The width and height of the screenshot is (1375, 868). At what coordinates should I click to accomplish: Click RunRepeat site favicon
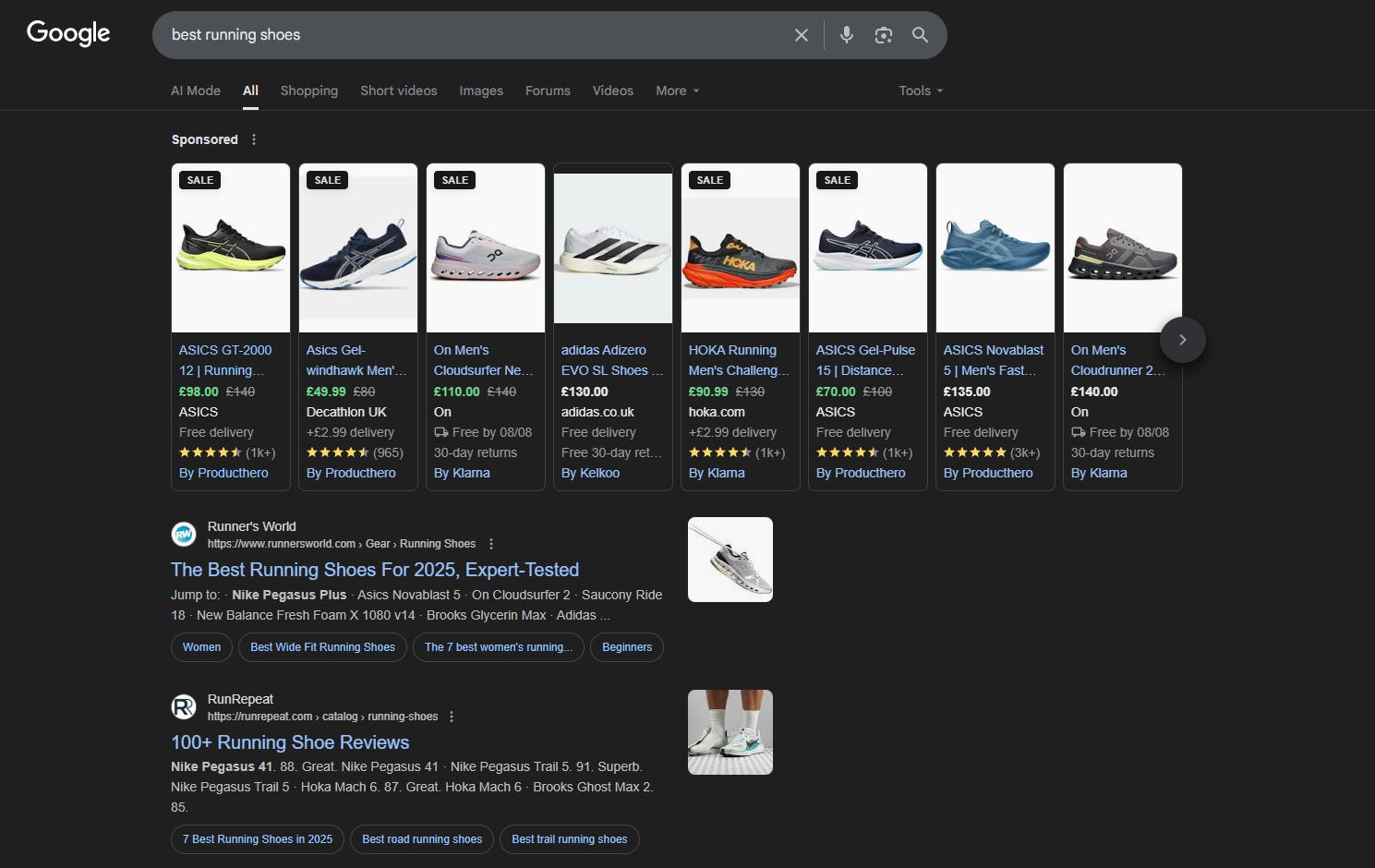pyautogui.click(x=184, y=706)
